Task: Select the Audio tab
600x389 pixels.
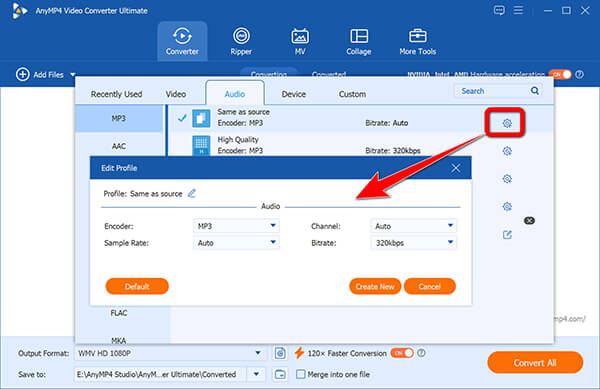Action: 235,94
